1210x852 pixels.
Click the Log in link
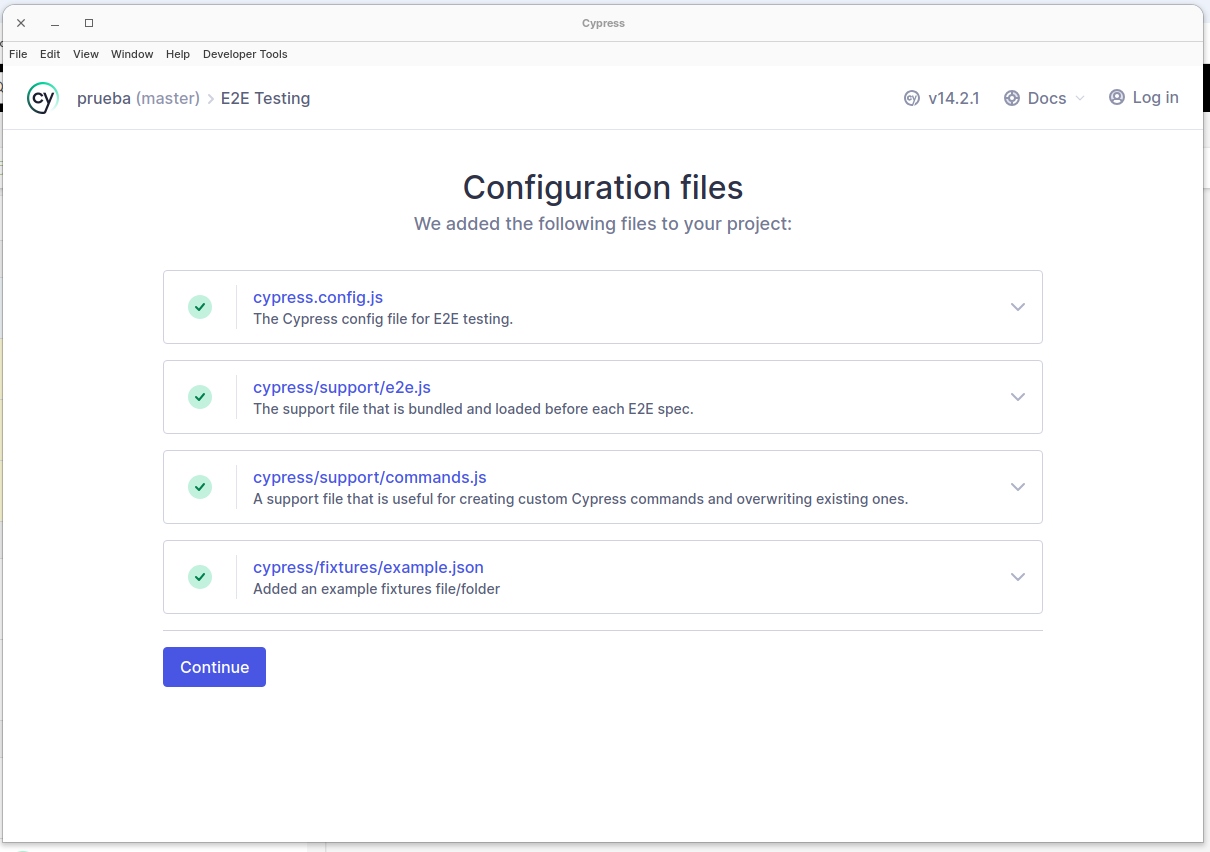click(x=1155, y=97)
